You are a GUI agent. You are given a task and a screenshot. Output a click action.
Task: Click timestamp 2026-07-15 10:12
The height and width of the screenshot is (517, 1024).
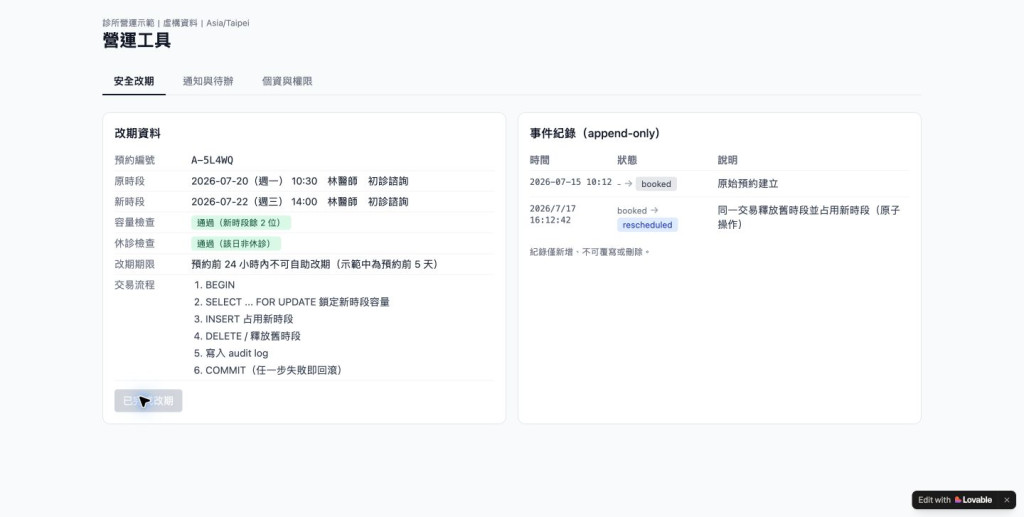(571, 182)
